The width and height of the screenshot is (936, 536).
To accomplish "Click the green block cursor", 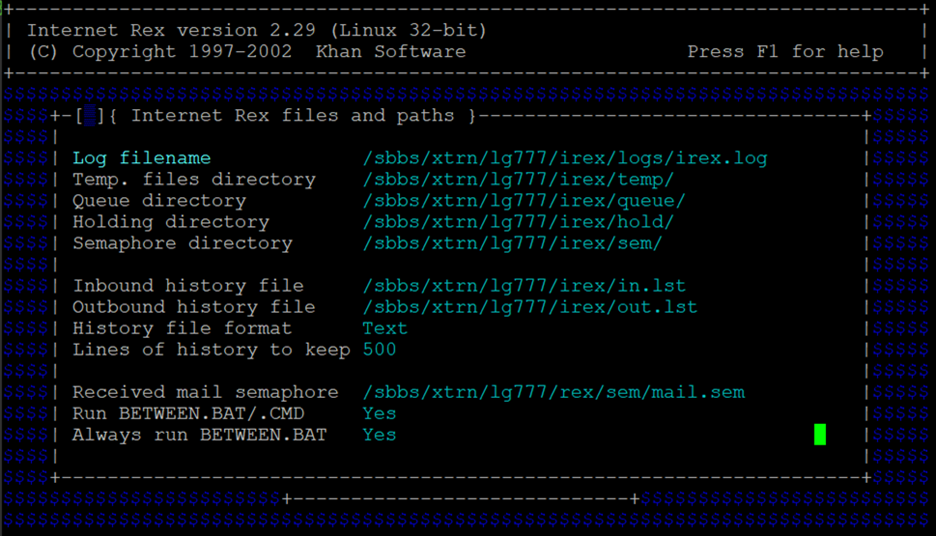I will tap(820, 435).
